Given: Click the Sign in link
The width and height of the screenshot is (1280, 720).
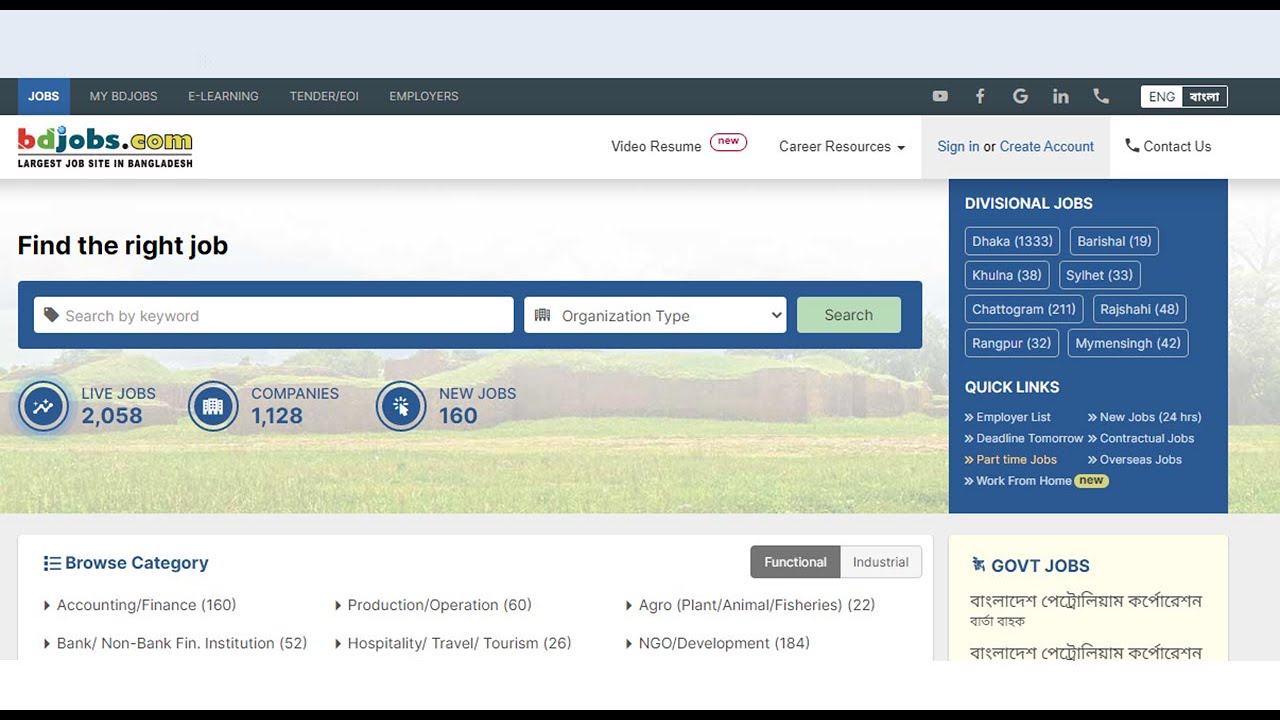Looking at the screenshot, I should pyautogui.click(x=958, y=146).
